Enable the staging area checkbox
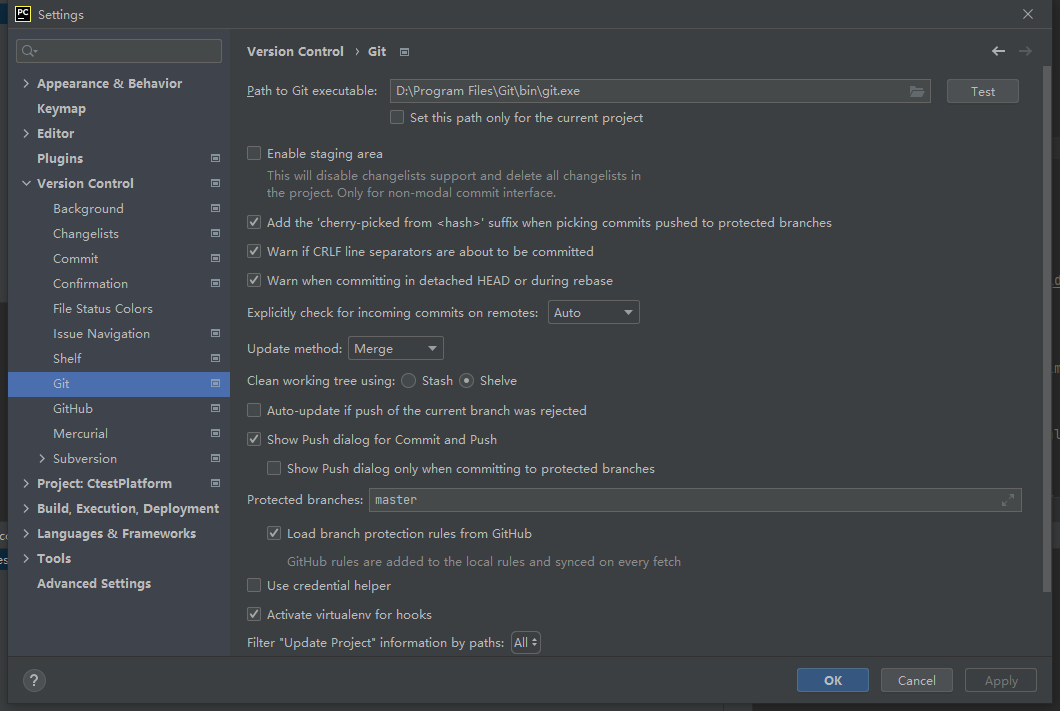 [x=254, y=154]
